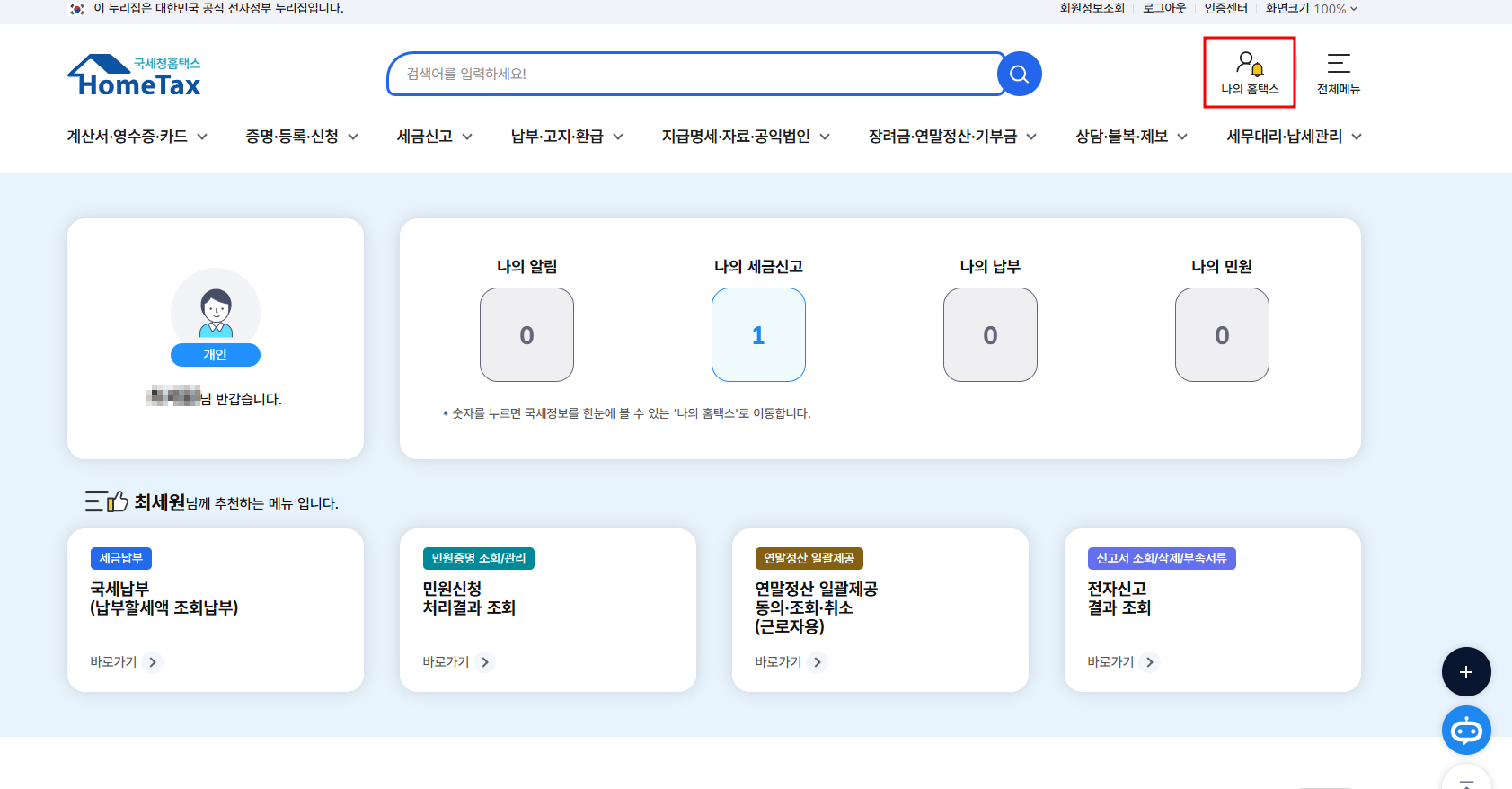Viewport: 1512px width, 789px height.
Task: Expand 장려금·연말정산·기부금 menu
Action: click(953, 137)
